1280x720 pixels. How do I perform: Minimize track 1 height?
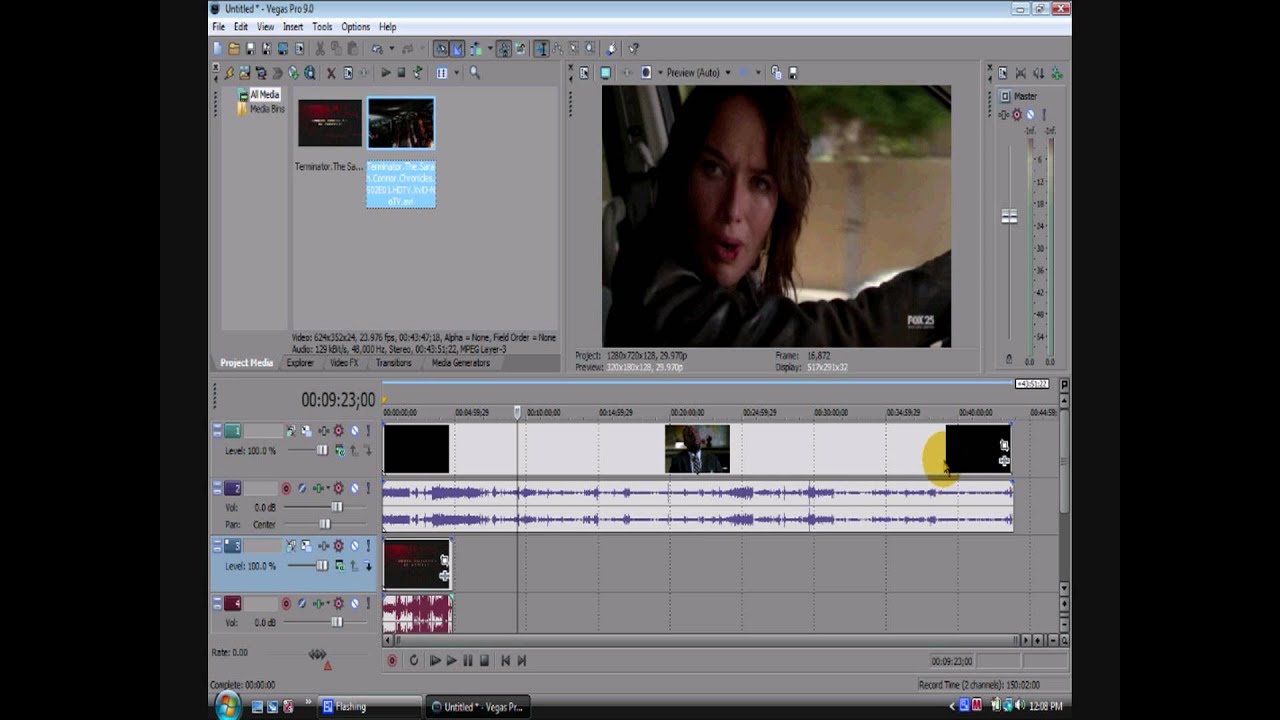pos(217,428)
